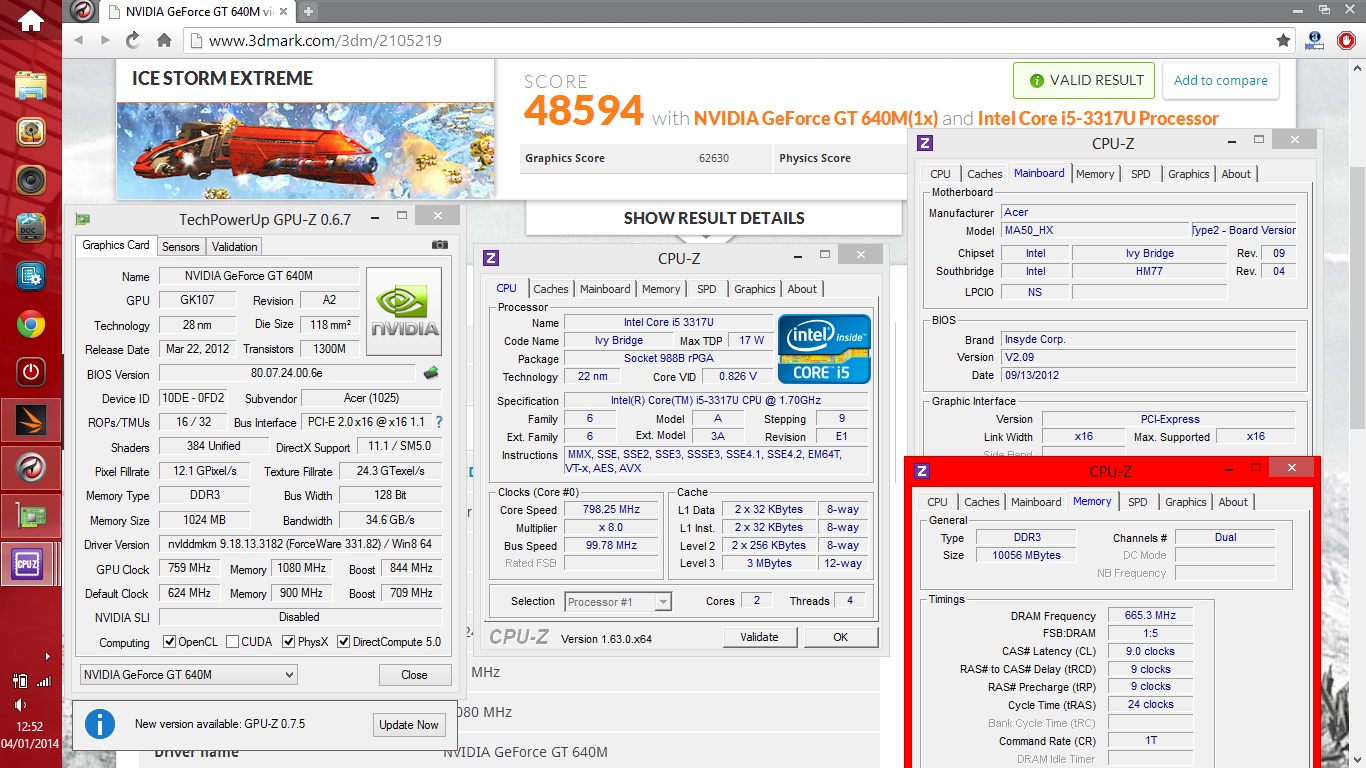The image size is (1366, 768).
Task: Click Add to compare on 3DMark page
Action: pyautogui.click(x=1220, y=81)
